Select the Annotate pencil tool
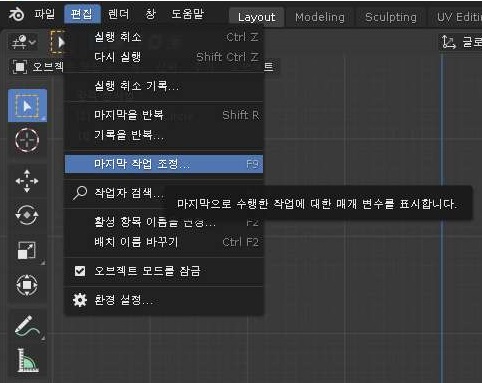The height and width of the screenshot is (383, 482). click(x=27, y=326)
